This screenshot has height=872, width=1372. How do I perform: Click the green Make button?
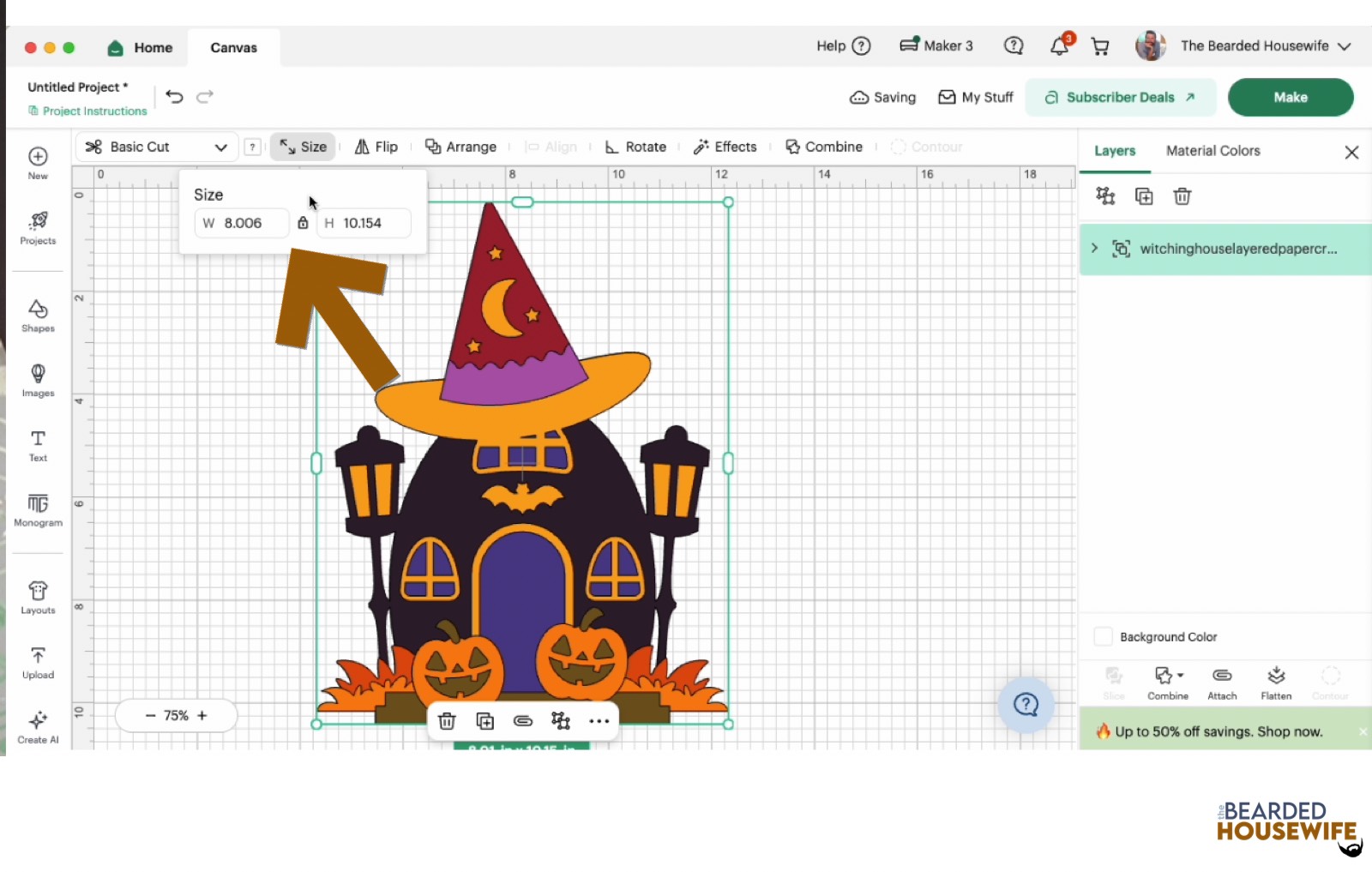click(x=1291, y=97)
